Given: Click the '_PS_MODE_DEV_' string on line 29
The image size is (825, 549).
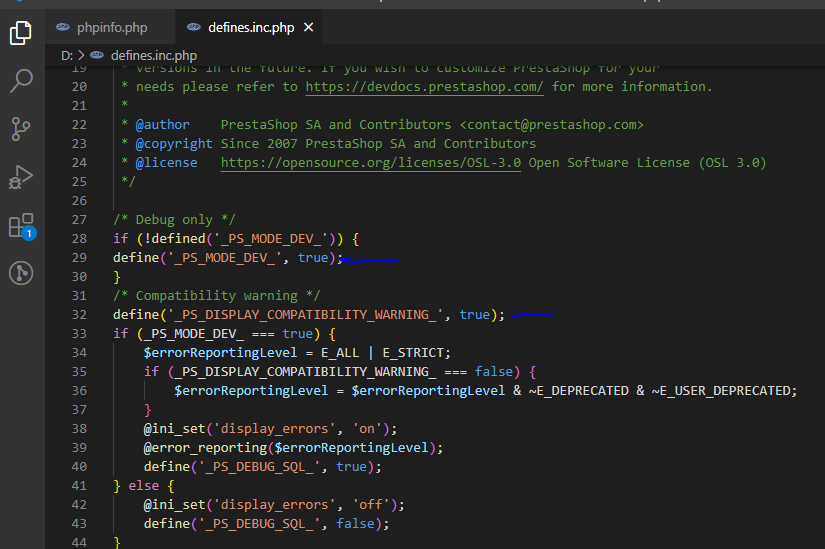Looking at the screenshot, I should point(225,258).
